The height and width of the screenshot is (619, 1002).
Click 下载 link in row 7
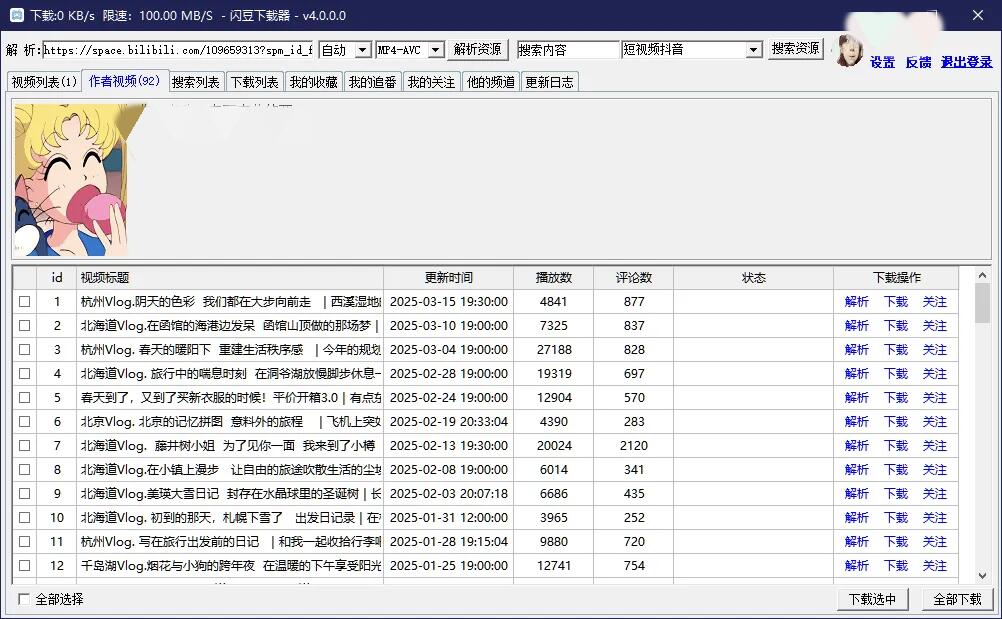coord(896,445)
